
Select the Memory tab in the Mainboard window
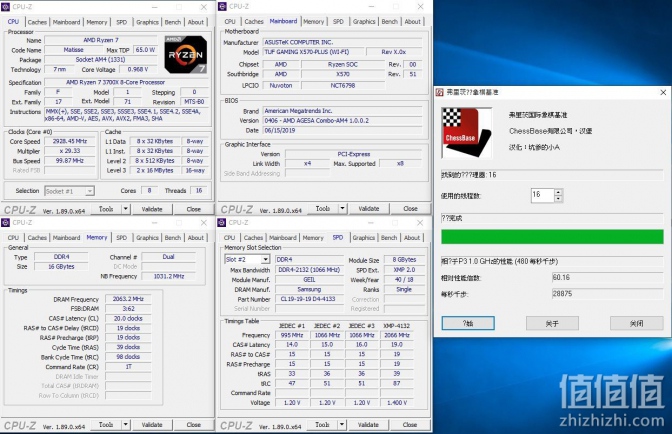[x=314, y=21]
